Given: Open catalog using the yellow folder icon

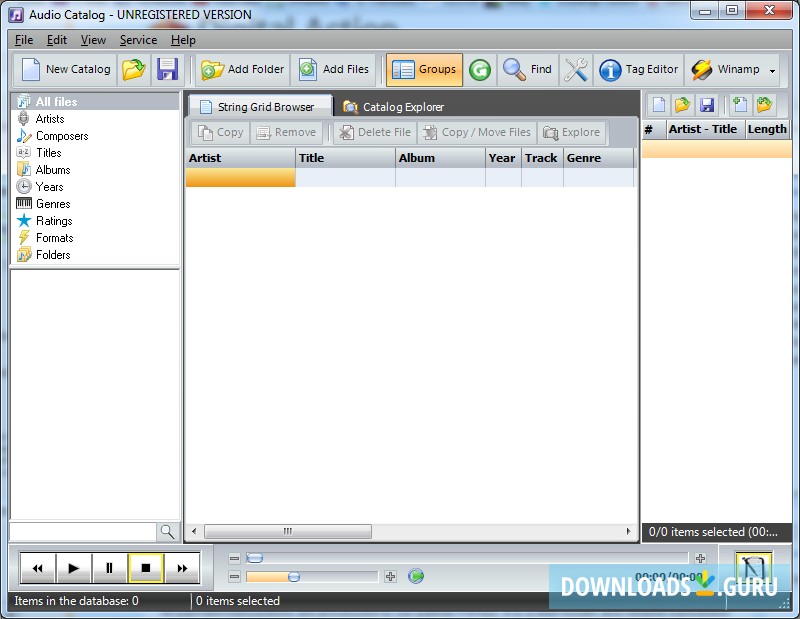Looking at the screenshot, I should point(134,69).
